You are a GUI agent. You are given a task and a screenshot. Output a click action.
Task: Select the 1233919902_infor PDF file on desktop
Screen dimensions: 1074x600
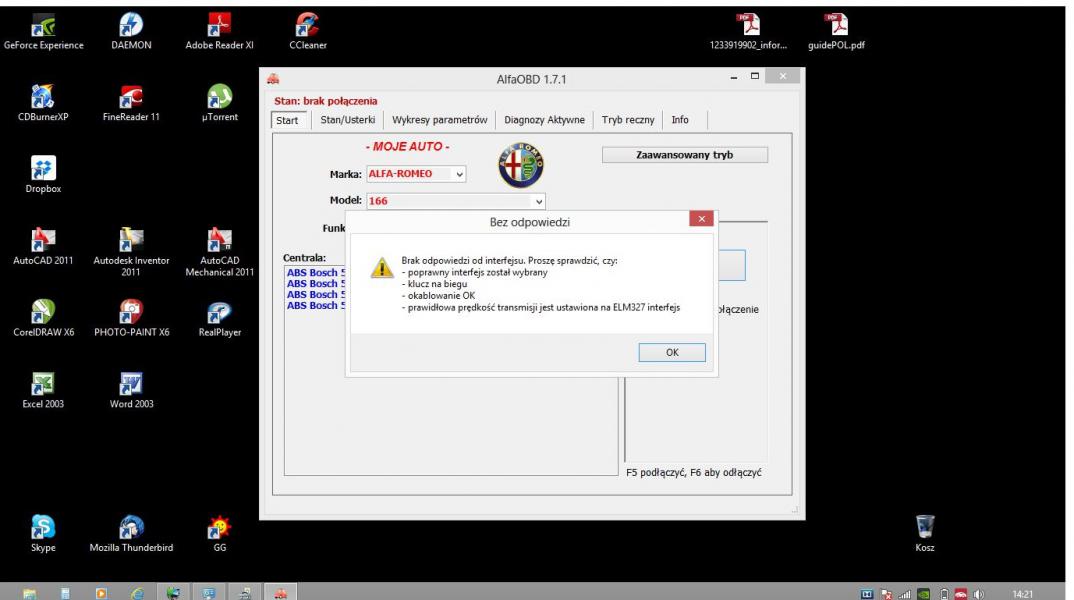pyautogui.click(x=748, y=32)
